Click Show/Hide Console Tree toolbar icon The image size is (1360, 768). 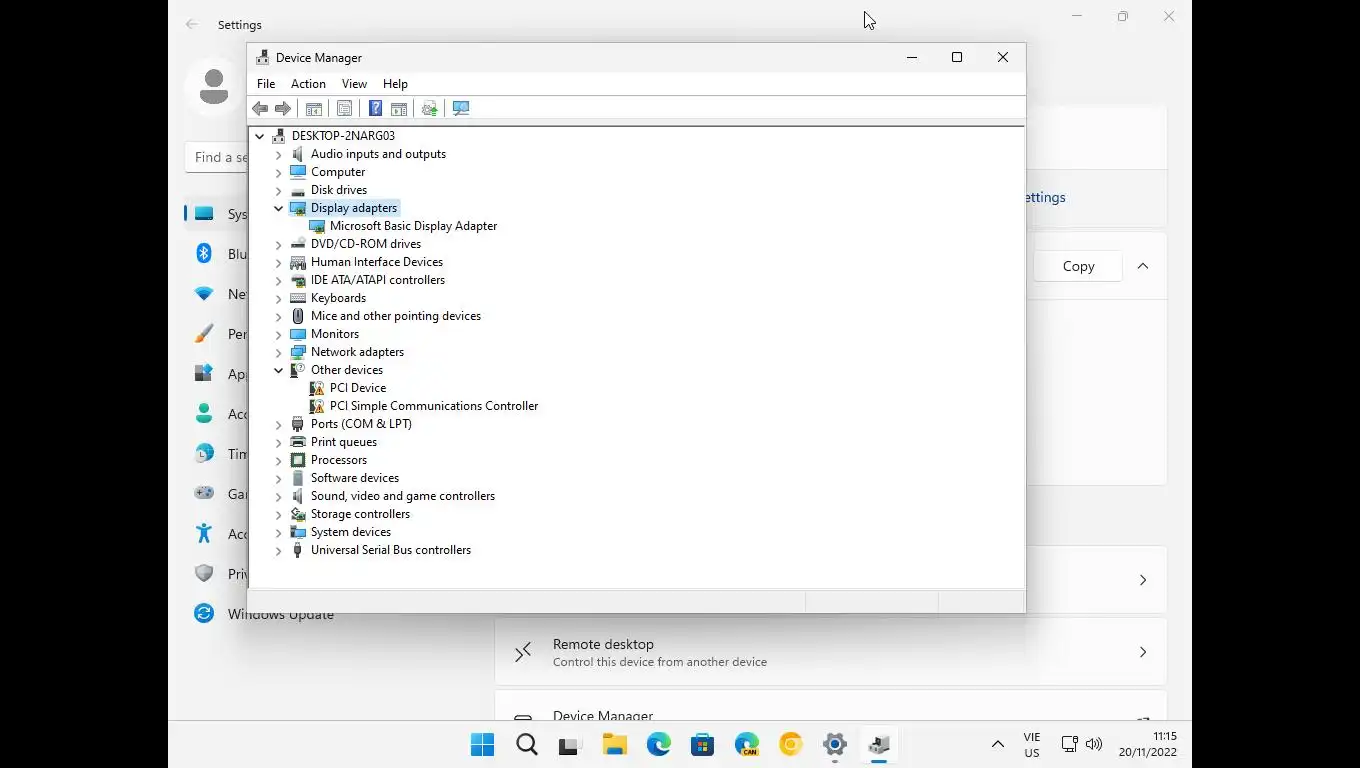pyautogui.click(x=313, y=108)
